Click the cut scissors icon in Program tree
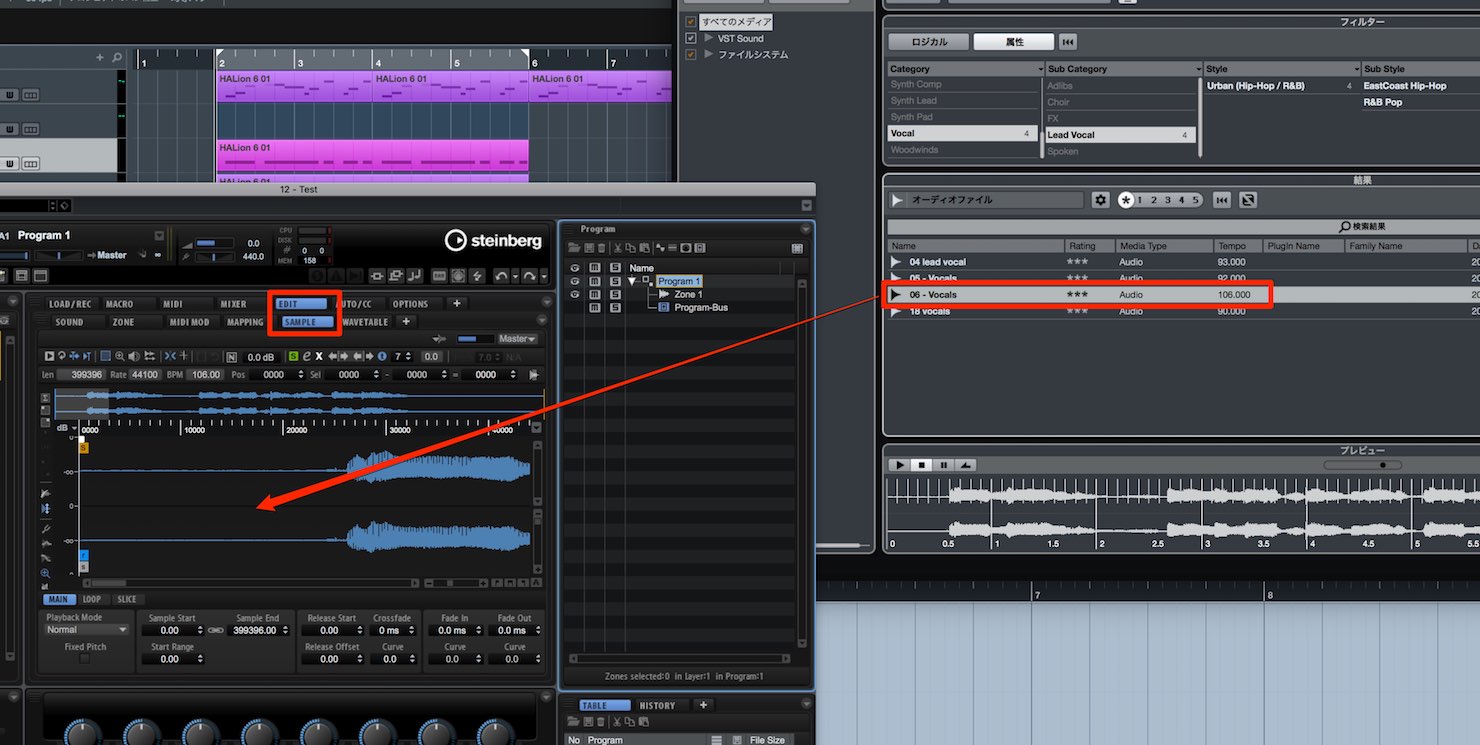The height and width of the screenshot is (745, 1480). click(x=618, y=248)
